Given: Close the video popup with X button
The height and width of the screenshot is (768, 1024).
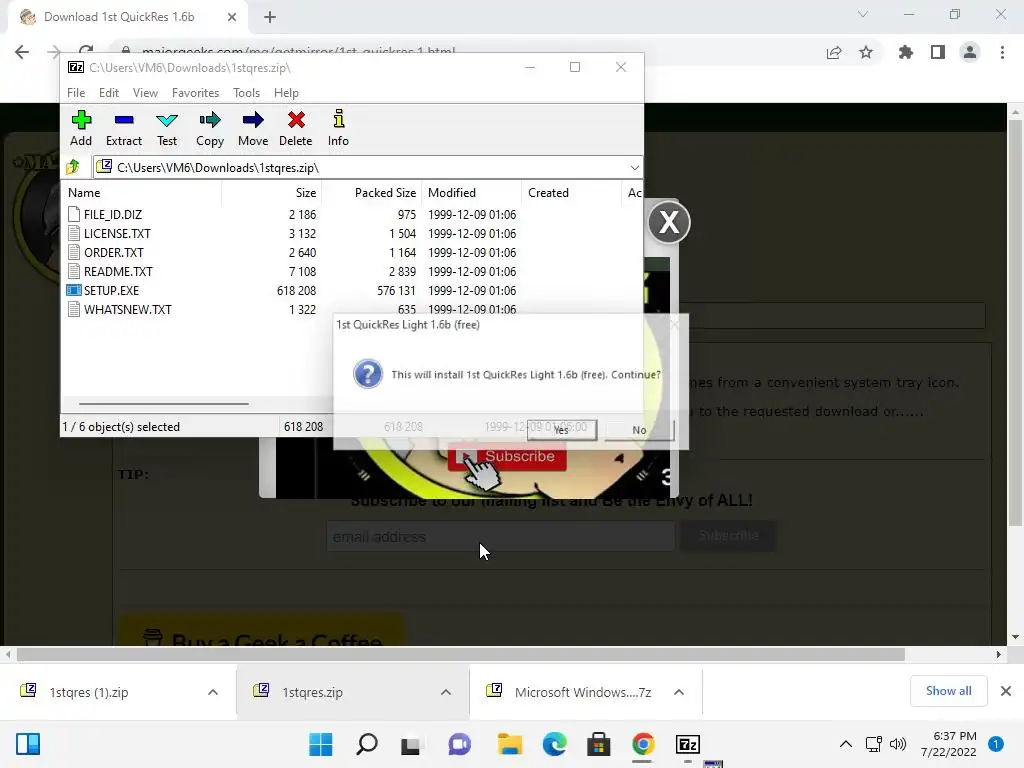Looking at the screenshot, I should point(669,223).
